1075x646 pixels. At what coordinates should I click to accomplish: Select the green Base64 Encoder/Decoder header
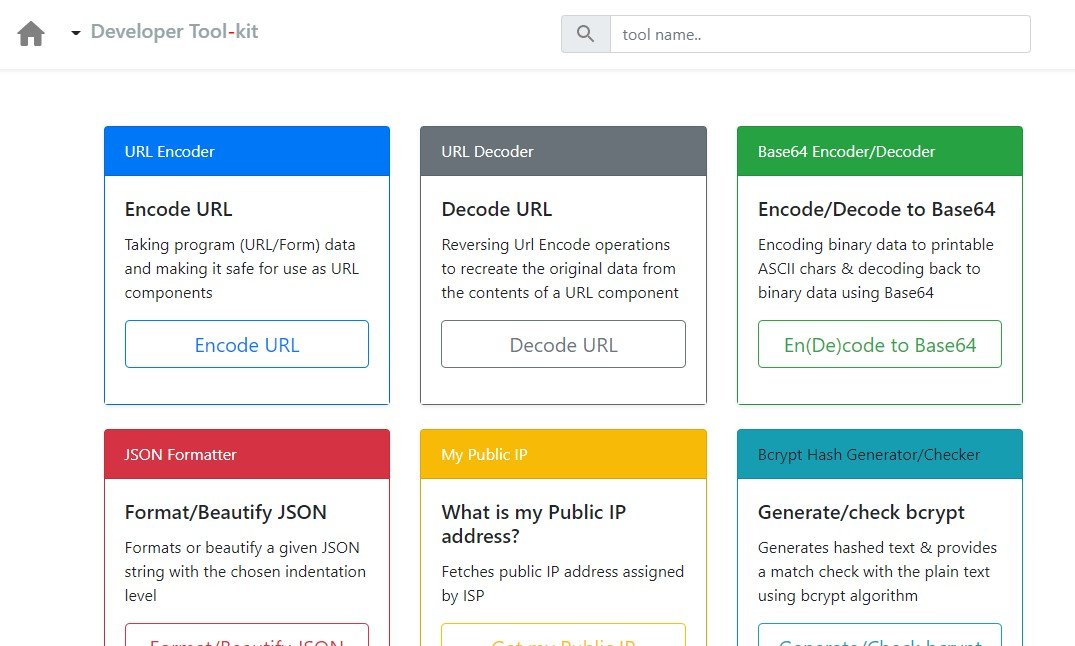pos(880,152)
